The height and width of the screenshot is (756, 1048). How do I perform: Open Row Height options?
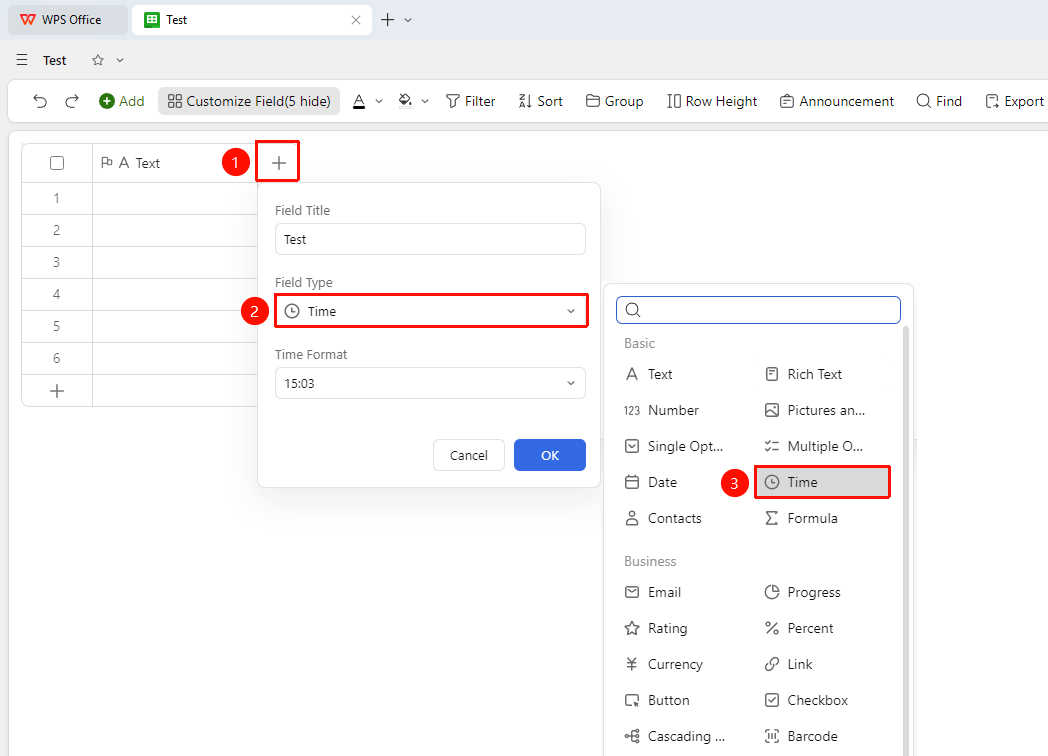[x=712, y=101]
